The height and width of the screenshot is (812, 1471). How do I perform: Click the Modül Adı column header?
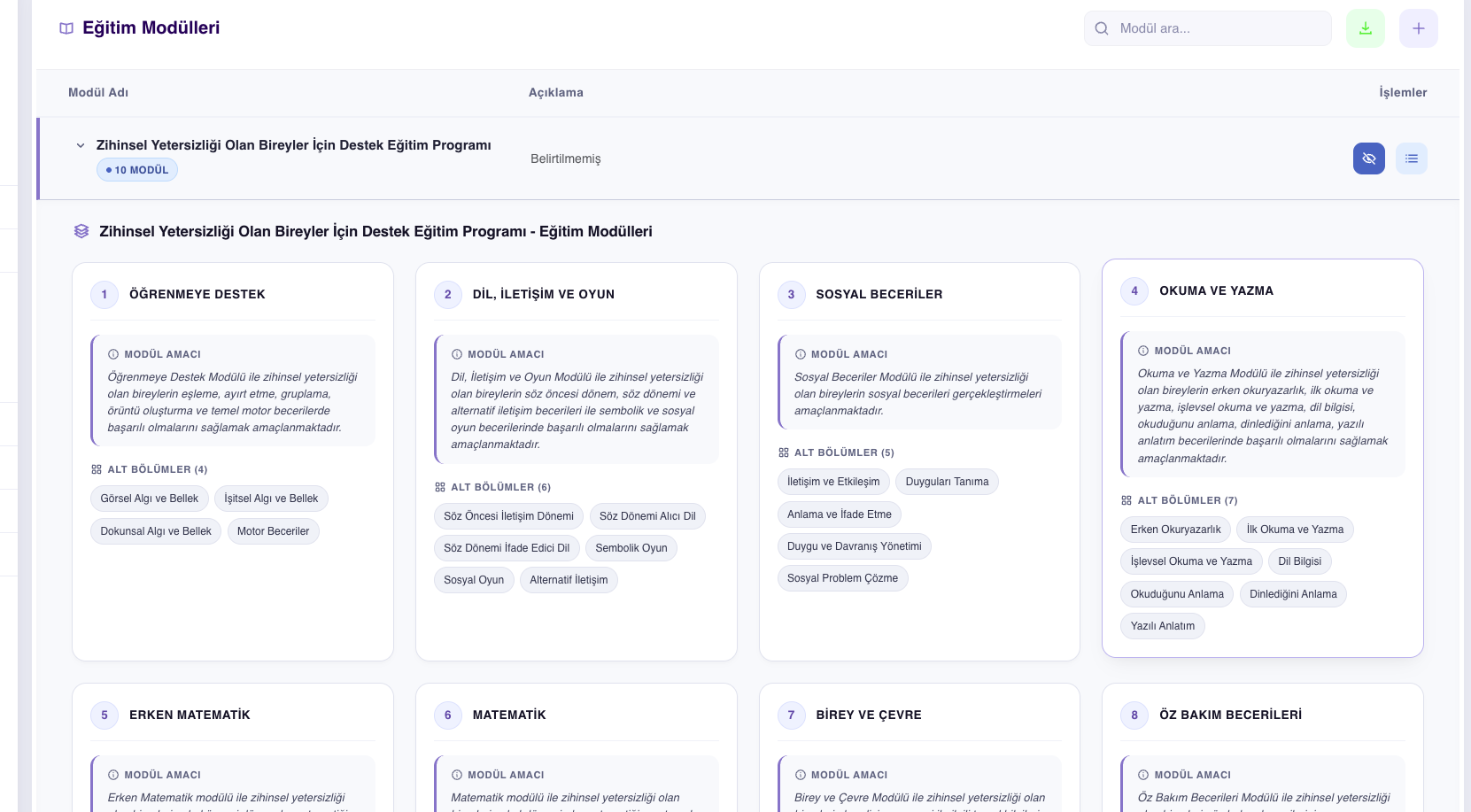(x=98, y=92)
